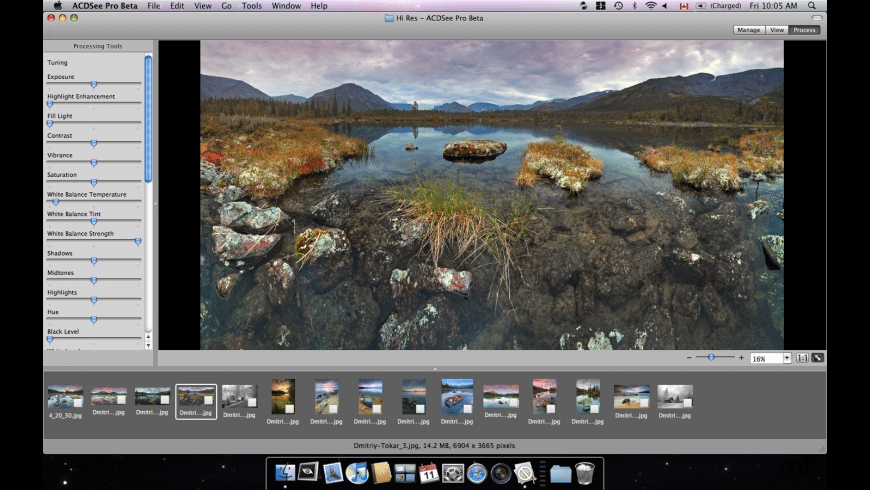
Task: Click the down arrow of tools panel scrollbar
Action: click(x=149, y=345)
